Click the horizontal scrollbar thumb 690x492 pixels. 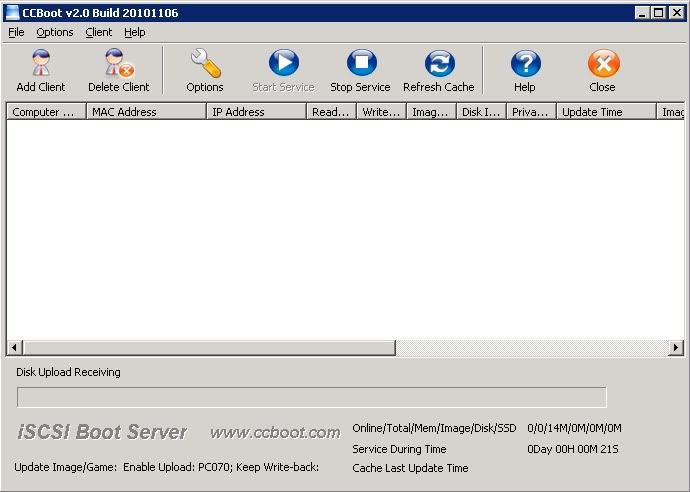pyautogui.click(x=209, y=348)
